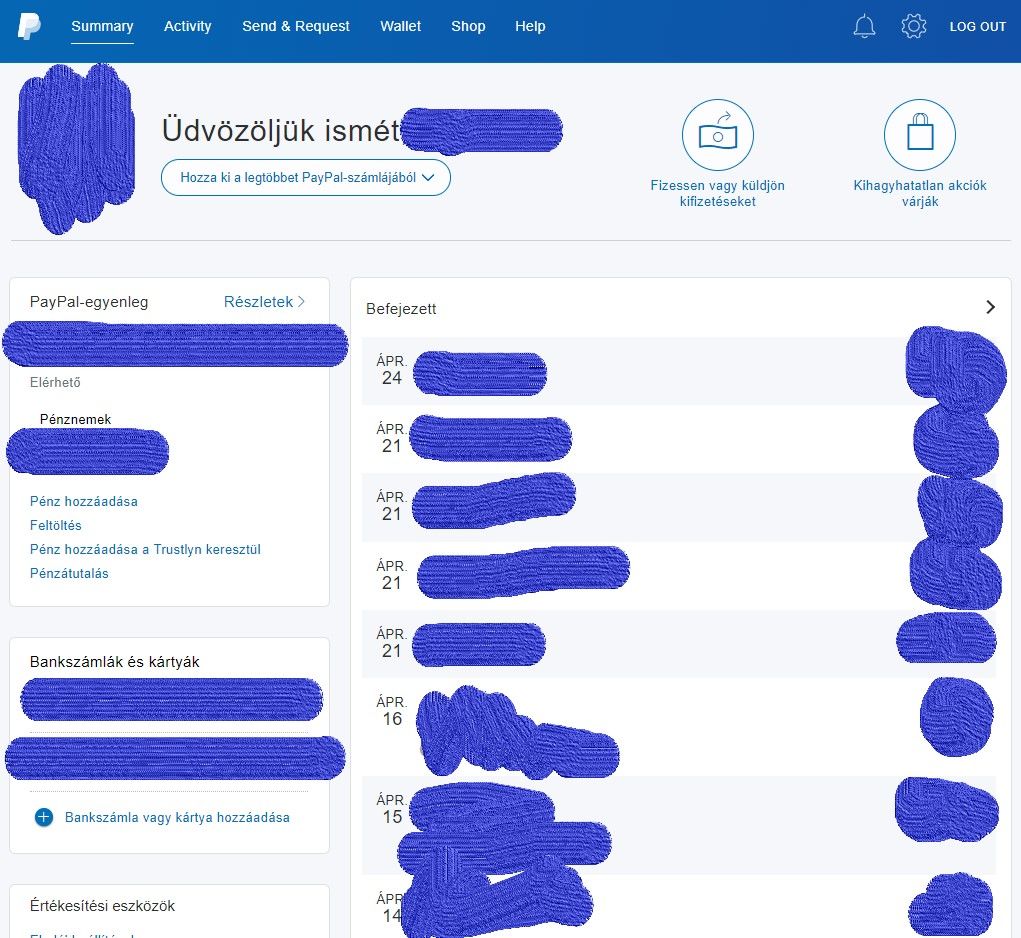This screenshot has width=1021, height=938.
Task: Go to the Activity tab
Action: [x=188, y=26]
